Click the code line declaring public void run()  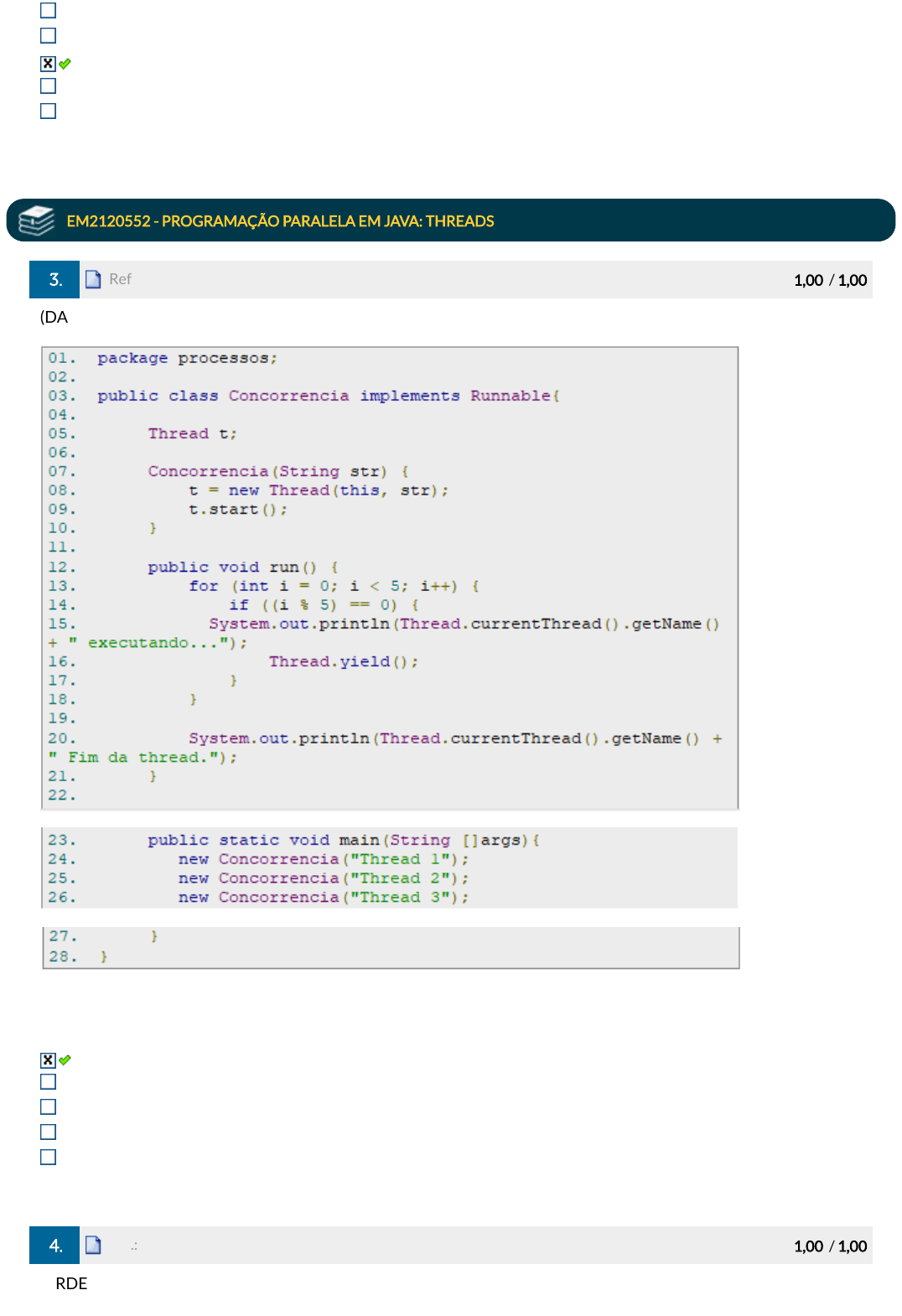232,567
